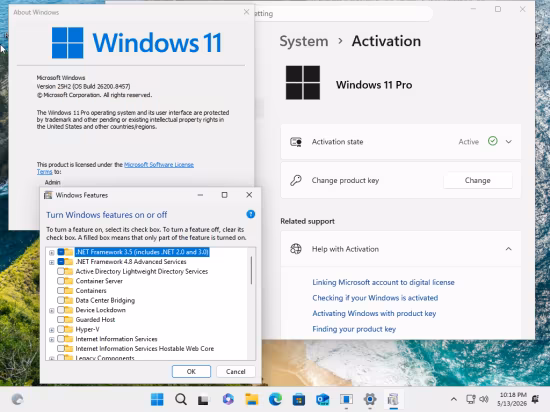Toggle .NET Framework 3.5 checkbox
Viewport: 550px width, 412px height.
61,252
